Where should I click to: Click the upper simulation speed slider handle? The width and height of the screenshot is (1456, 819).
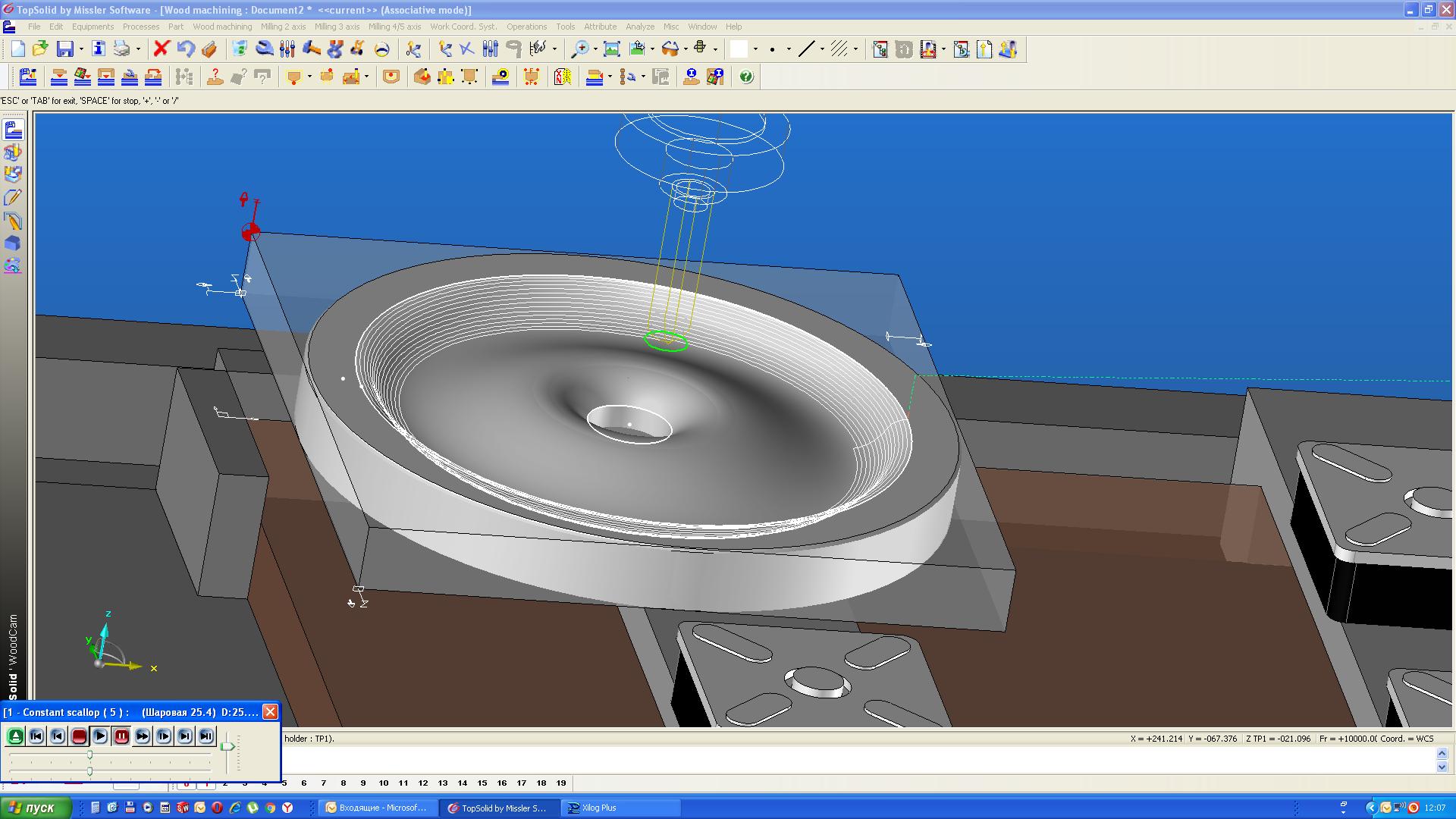[x=89, y=755]
